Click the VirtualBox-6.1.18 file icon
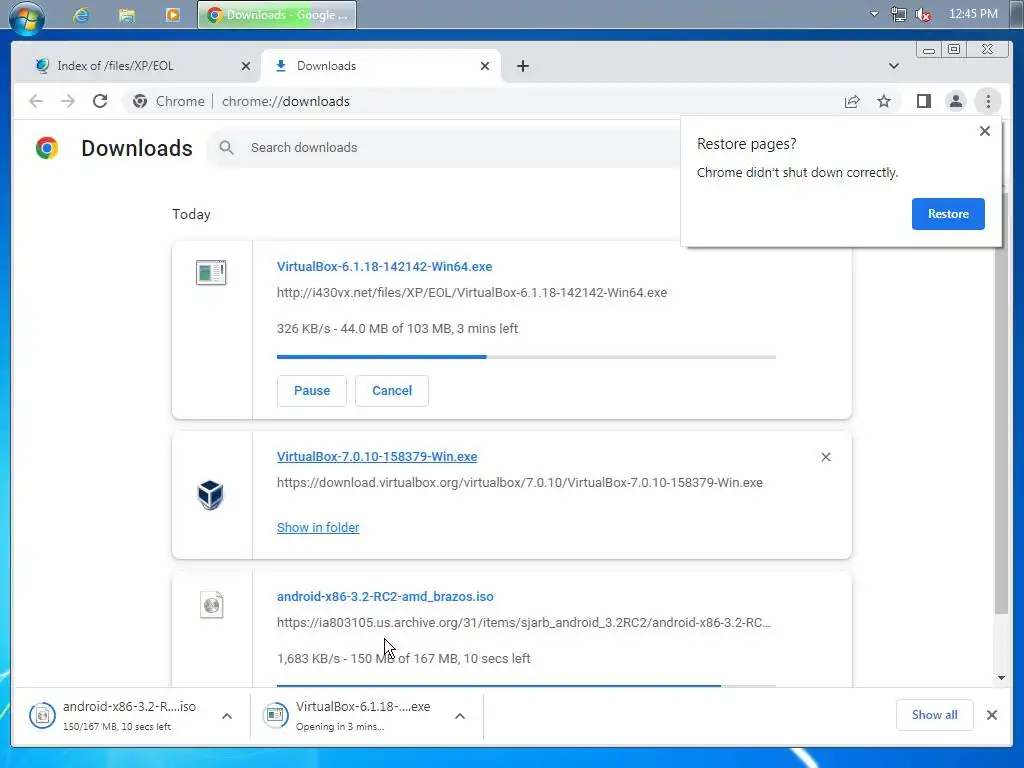This screenshot has height=768, width=1024. pos(211,272)
